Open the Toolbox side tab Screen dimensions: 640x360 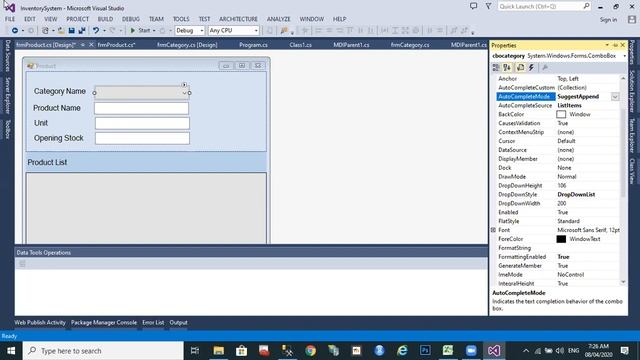tap(7, 129)
